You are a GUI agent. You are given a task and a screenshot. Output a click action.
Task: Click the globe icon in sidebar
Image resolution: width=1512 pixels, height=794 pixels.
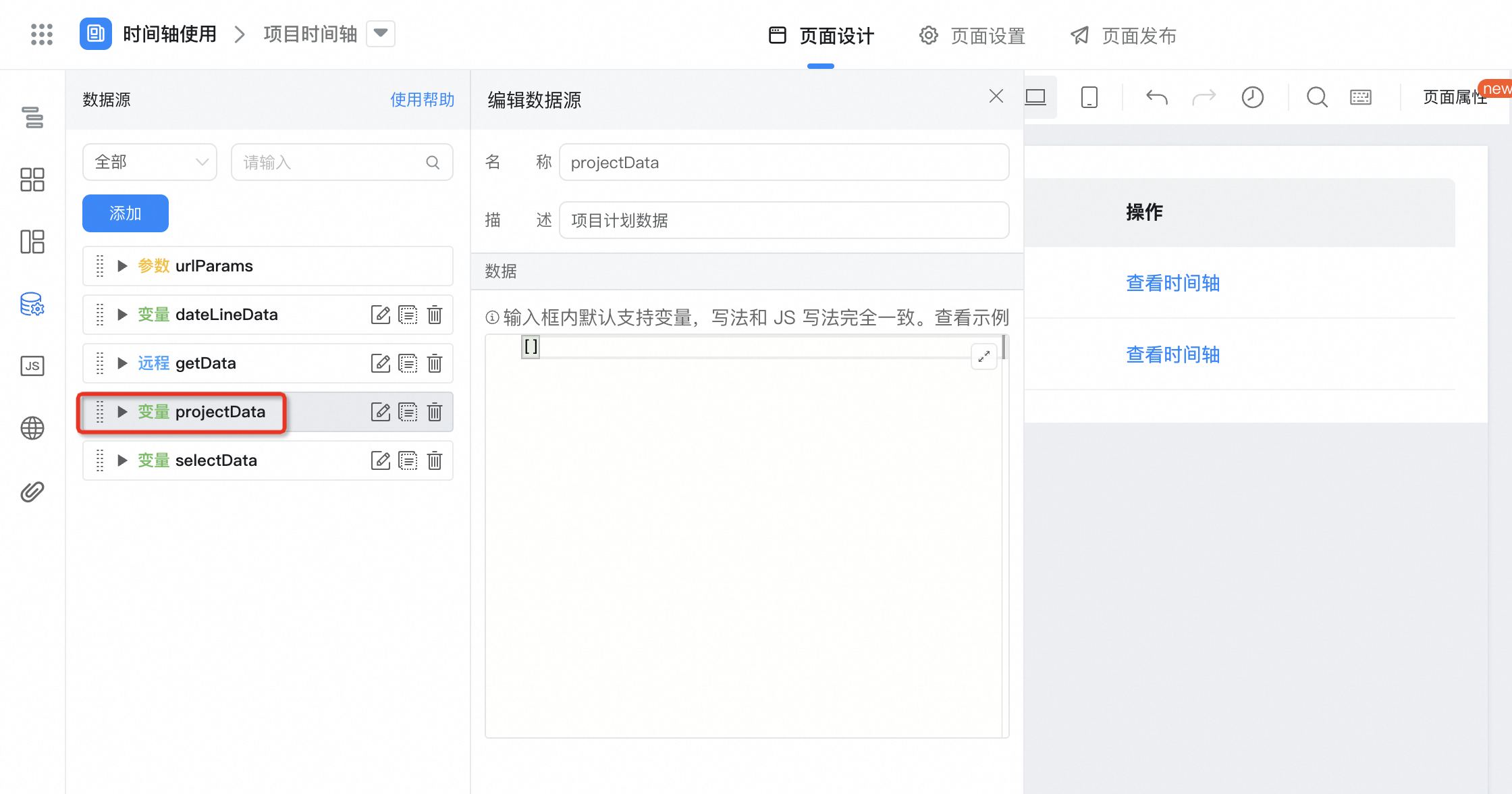[32, 428]
